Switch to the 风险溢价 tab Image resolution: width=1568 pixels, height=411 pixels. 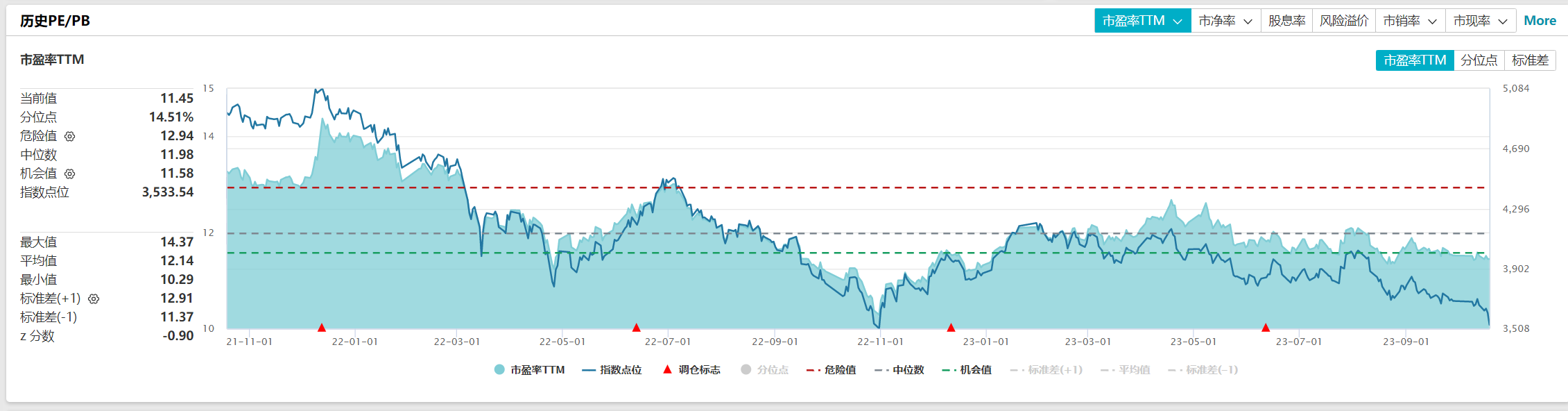coord(1344,21)
